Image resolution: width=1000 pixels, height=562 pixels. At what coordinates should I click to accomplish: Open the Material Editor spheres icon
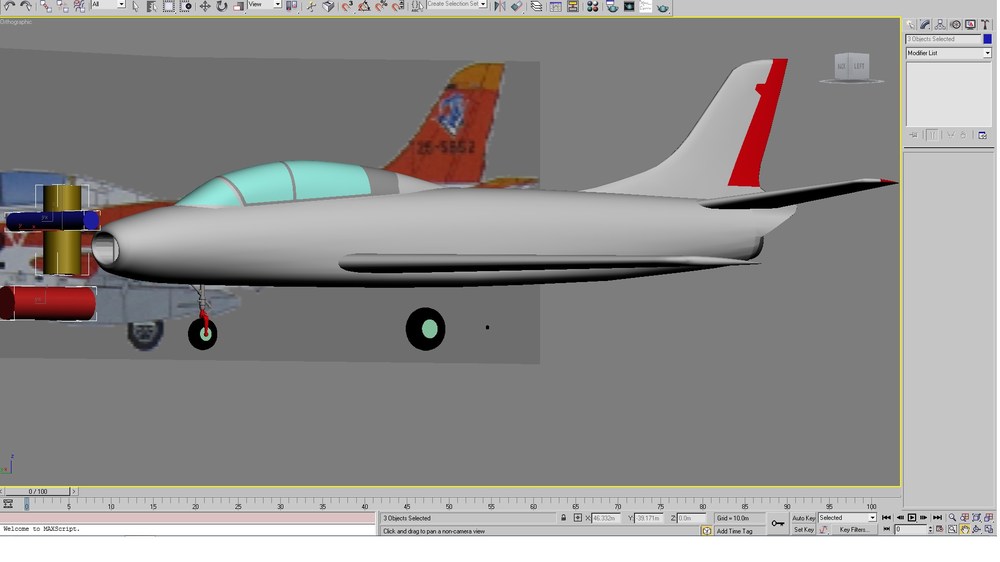(592, 6)
